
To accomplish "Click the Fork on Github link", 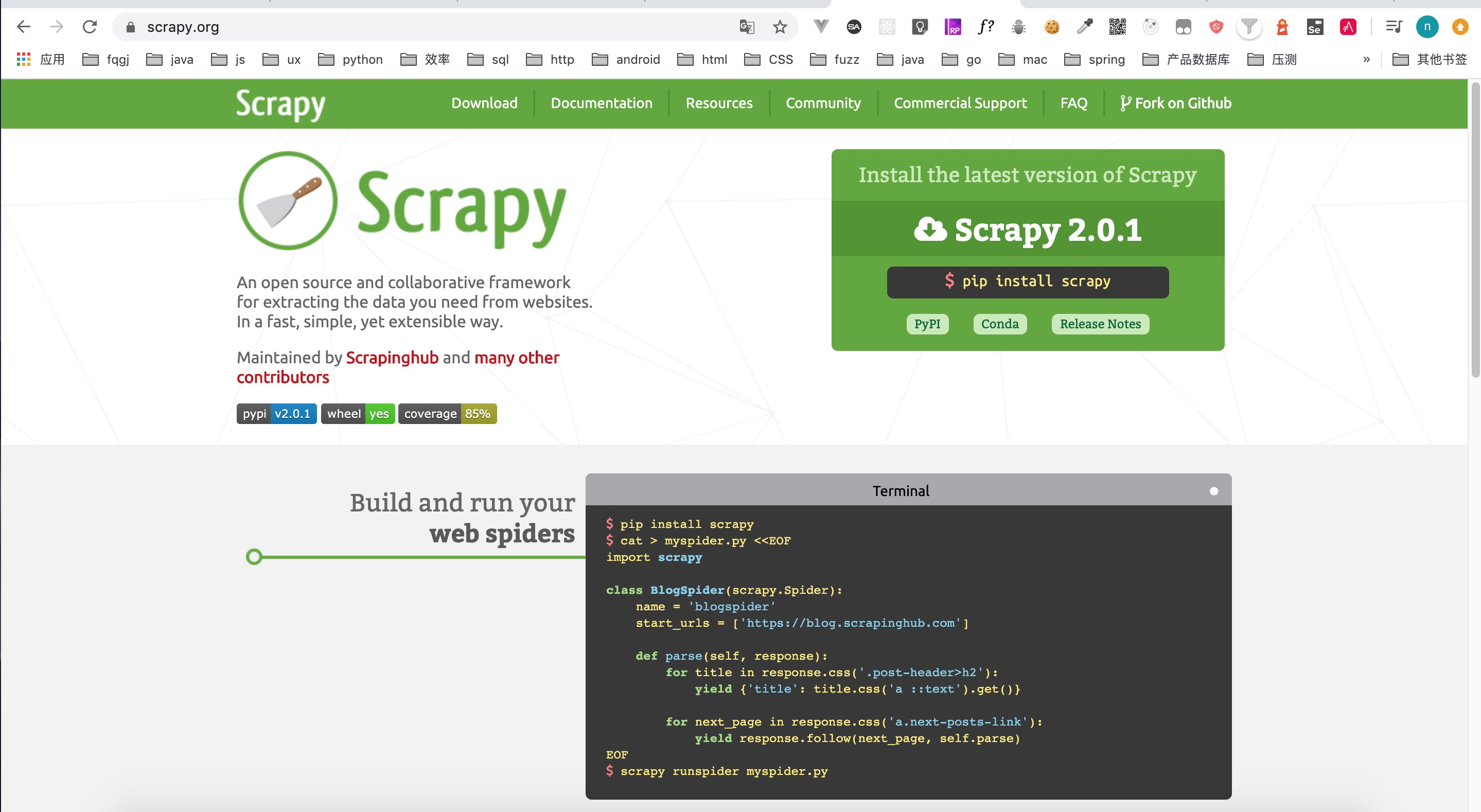I will pyautogui.click(x=1176, y=103).
